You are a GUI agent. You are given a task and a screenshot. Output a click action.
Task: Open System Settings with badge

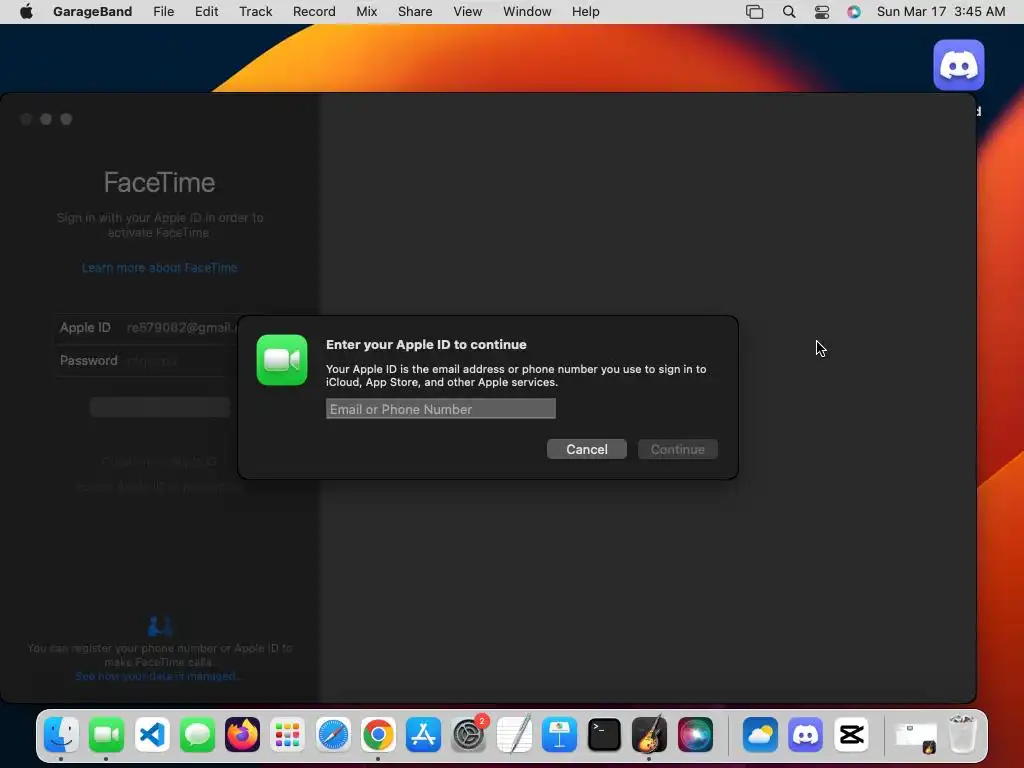pos(468,735)
